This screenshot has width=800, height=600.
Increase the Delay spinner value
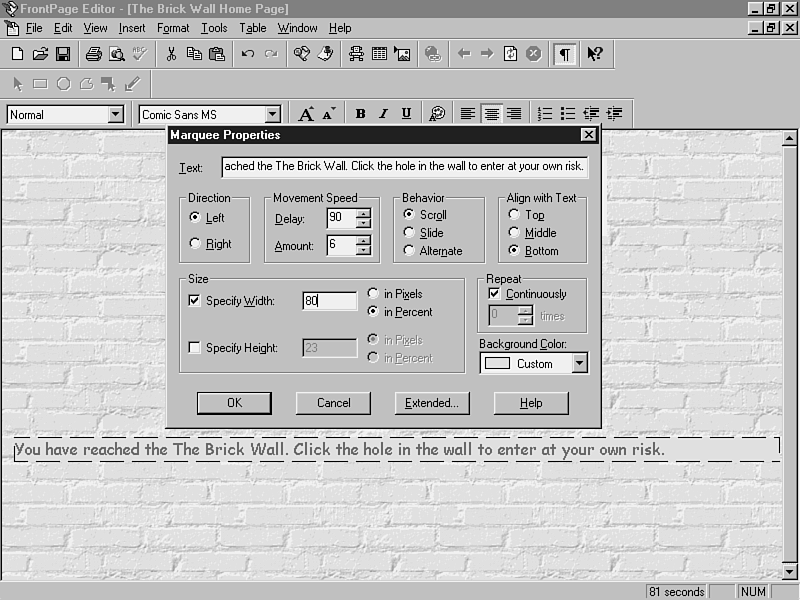coord(363,213)
